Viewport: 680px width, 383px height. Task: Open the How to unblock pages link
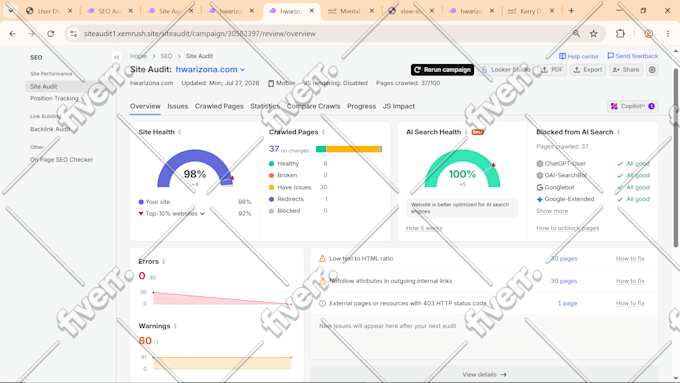coord(568,228)
